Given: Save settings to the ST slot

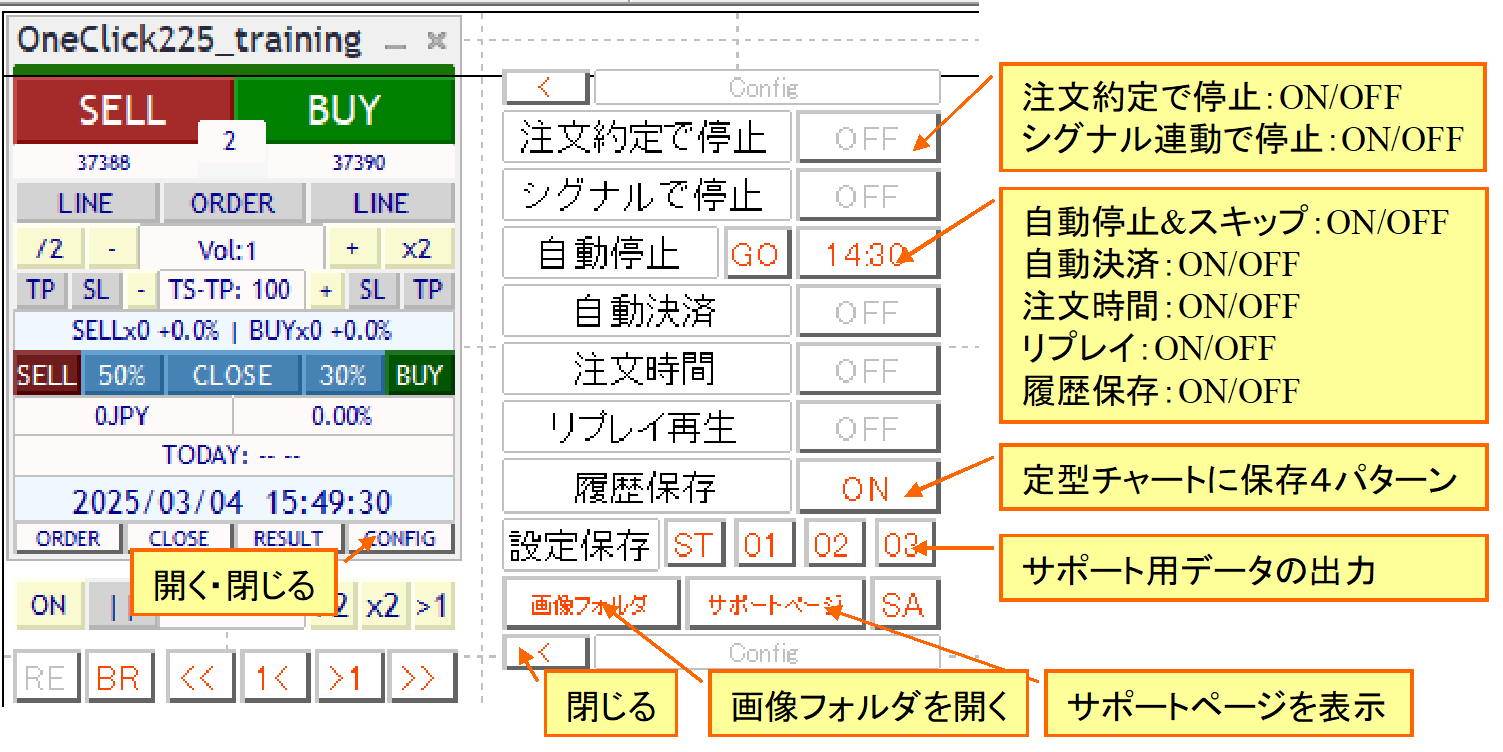Looking at the screenshot, I should click(x=695, y=546).
